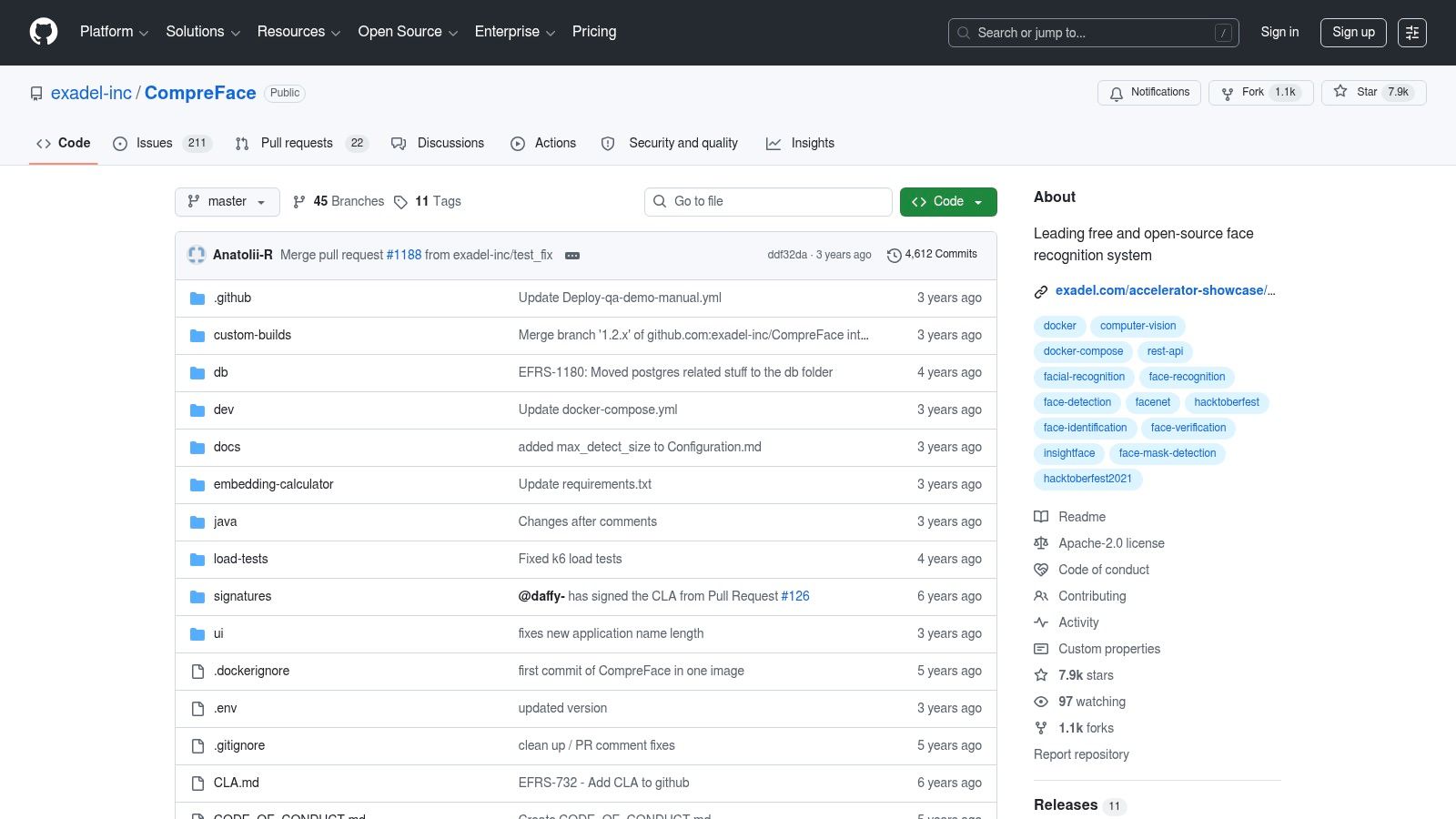1456x819 pixels.
Task: Click the Sign in link
Action: 1279,32
